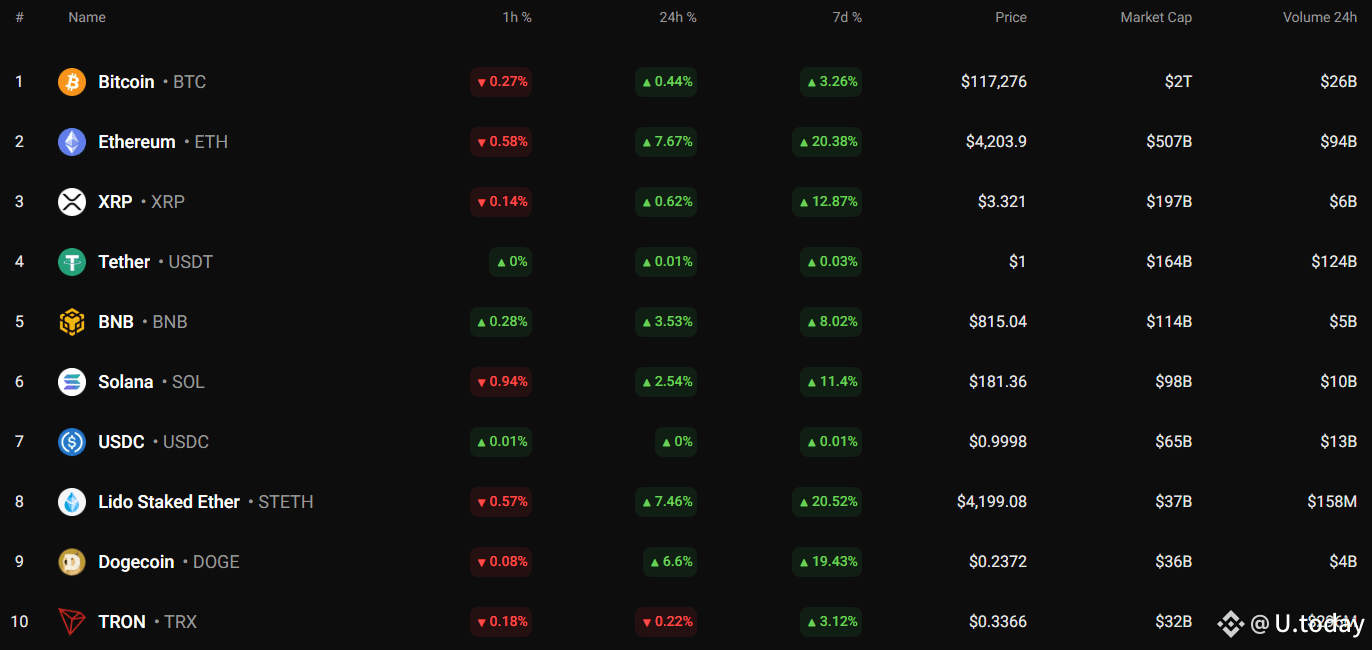Click the BNB yellow logo icon
This screenshot has height=650, width=1372.
click(x=72, y=322)
